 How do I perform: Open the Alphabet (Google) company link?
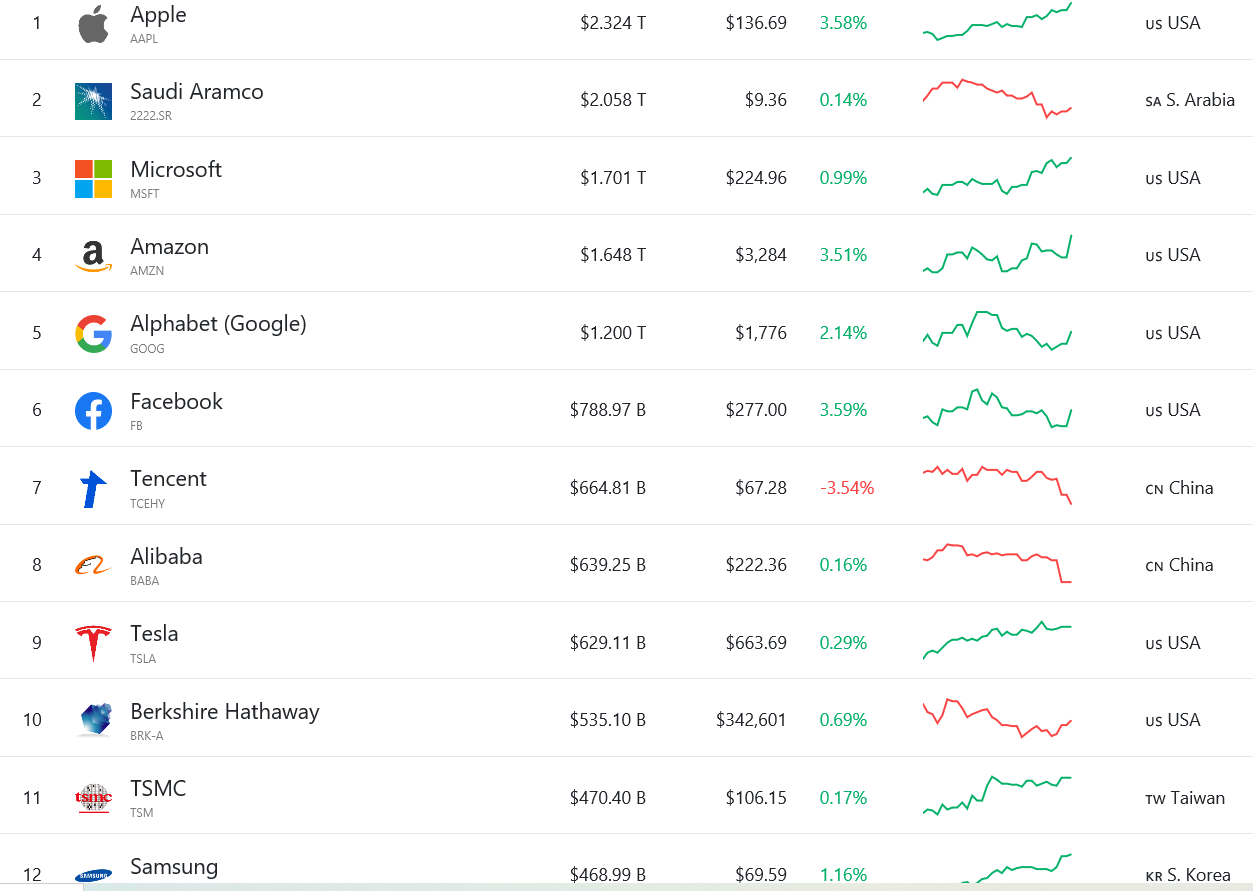point(218,323)
